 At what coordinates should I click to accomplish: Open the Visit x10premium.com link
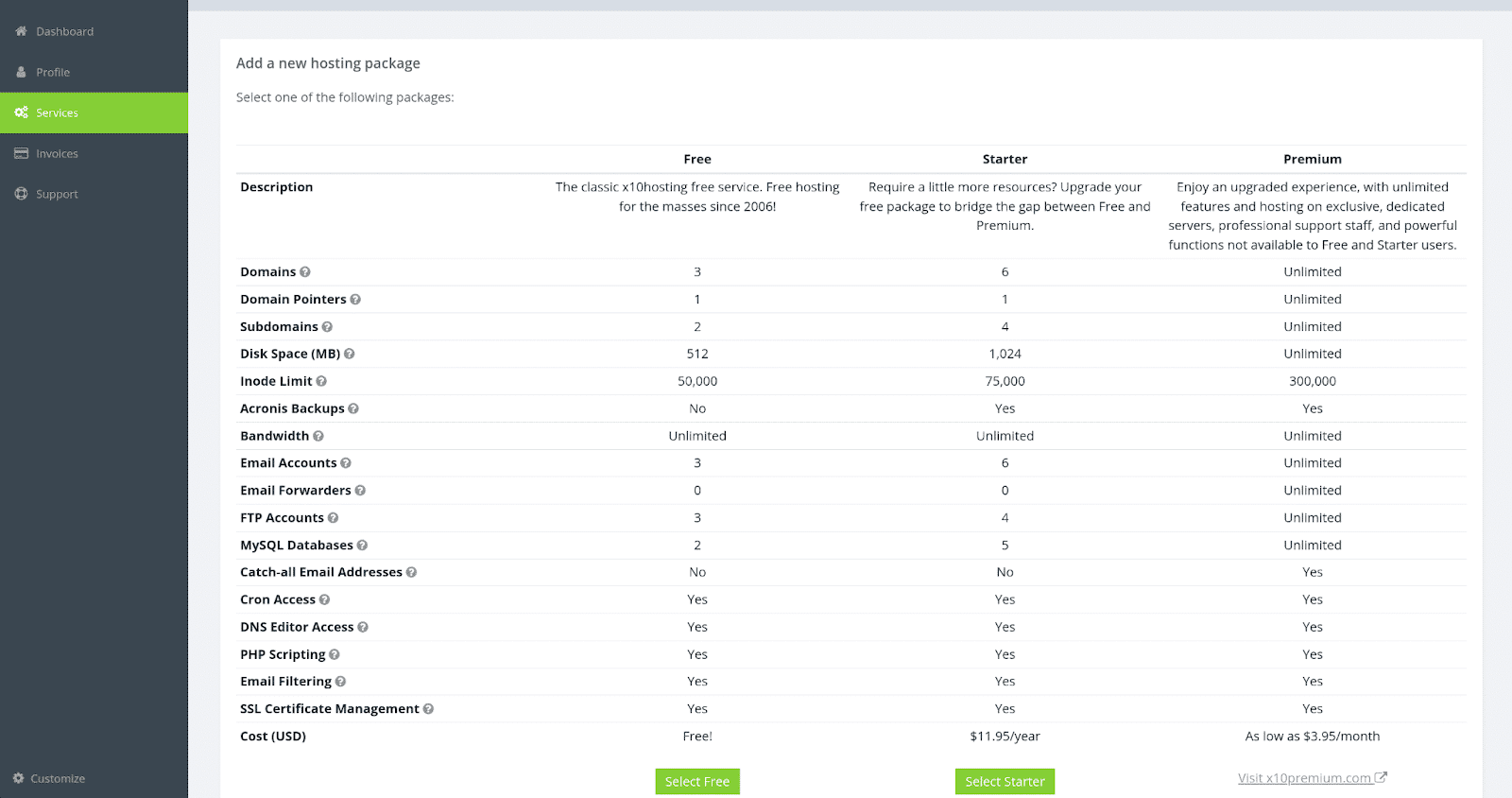1305,777
